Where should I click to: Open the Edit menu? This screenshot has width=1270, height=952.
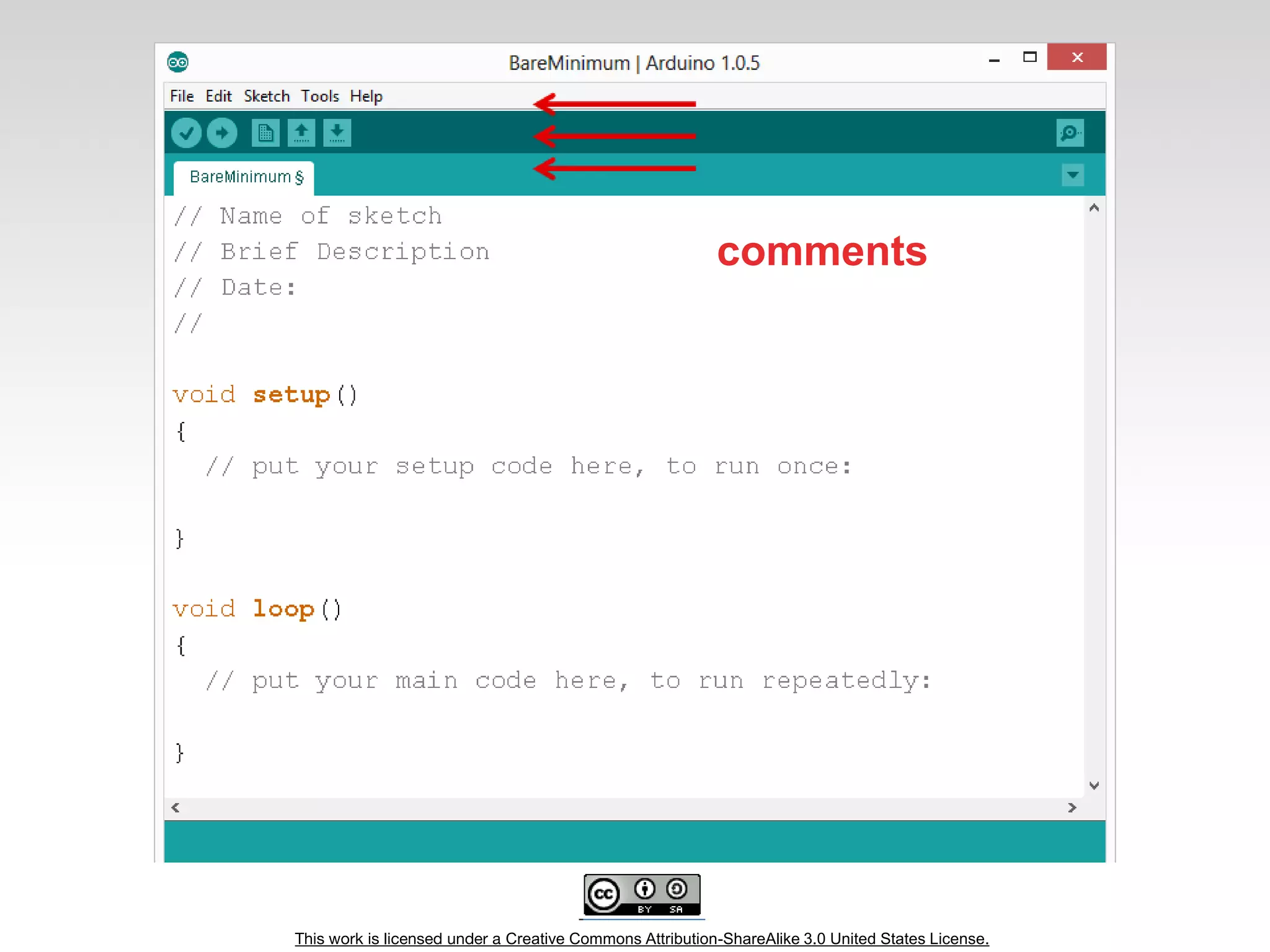[x=218, y=96]
